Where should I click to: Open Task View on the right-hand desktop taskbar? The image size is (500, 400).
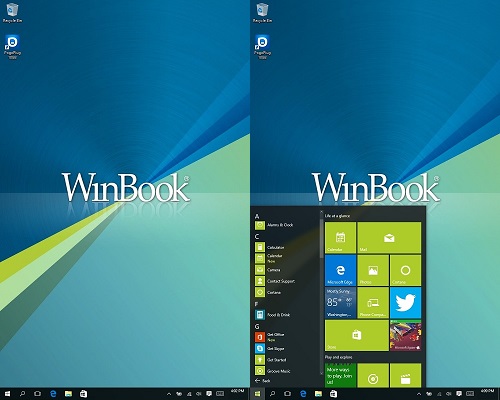pos(288,394)
